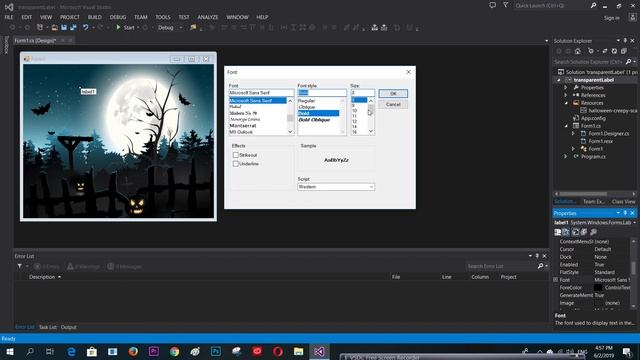This screenshot has width=640, height=360.
Task: Click the Home icon in Solution Explorer
Action: (578, 51)
